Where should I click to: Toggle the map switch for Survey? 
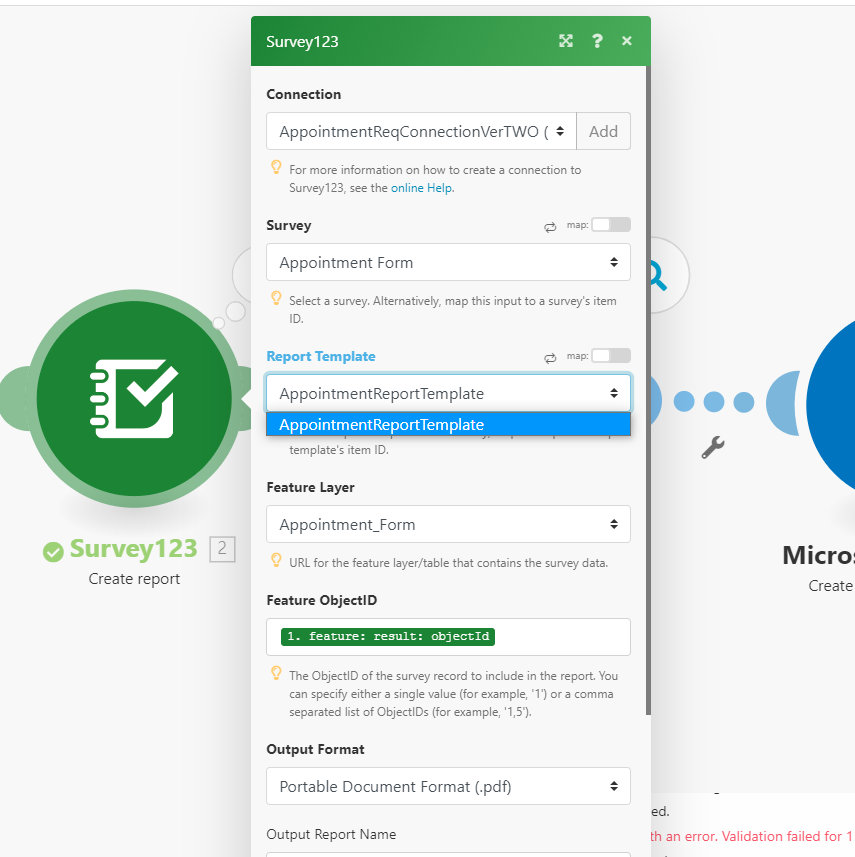click(x=611, y=225)
